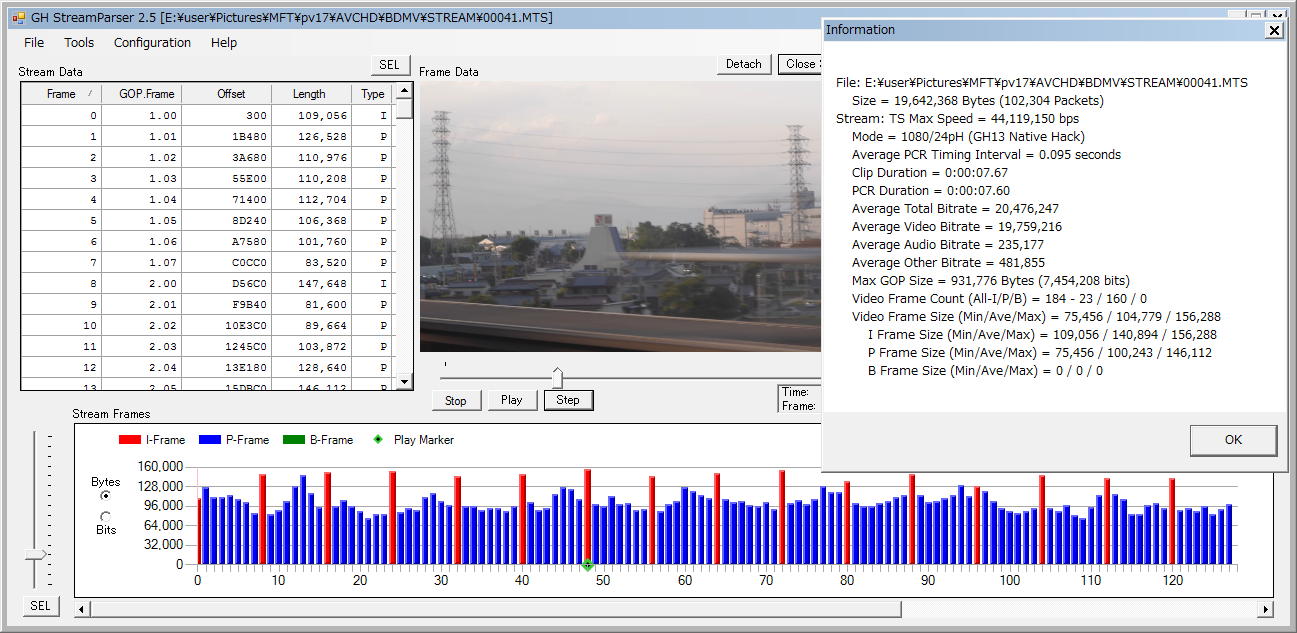This screenshot has width=1297, height=633.
Task: Open the File menu
Action: (34, 43)
